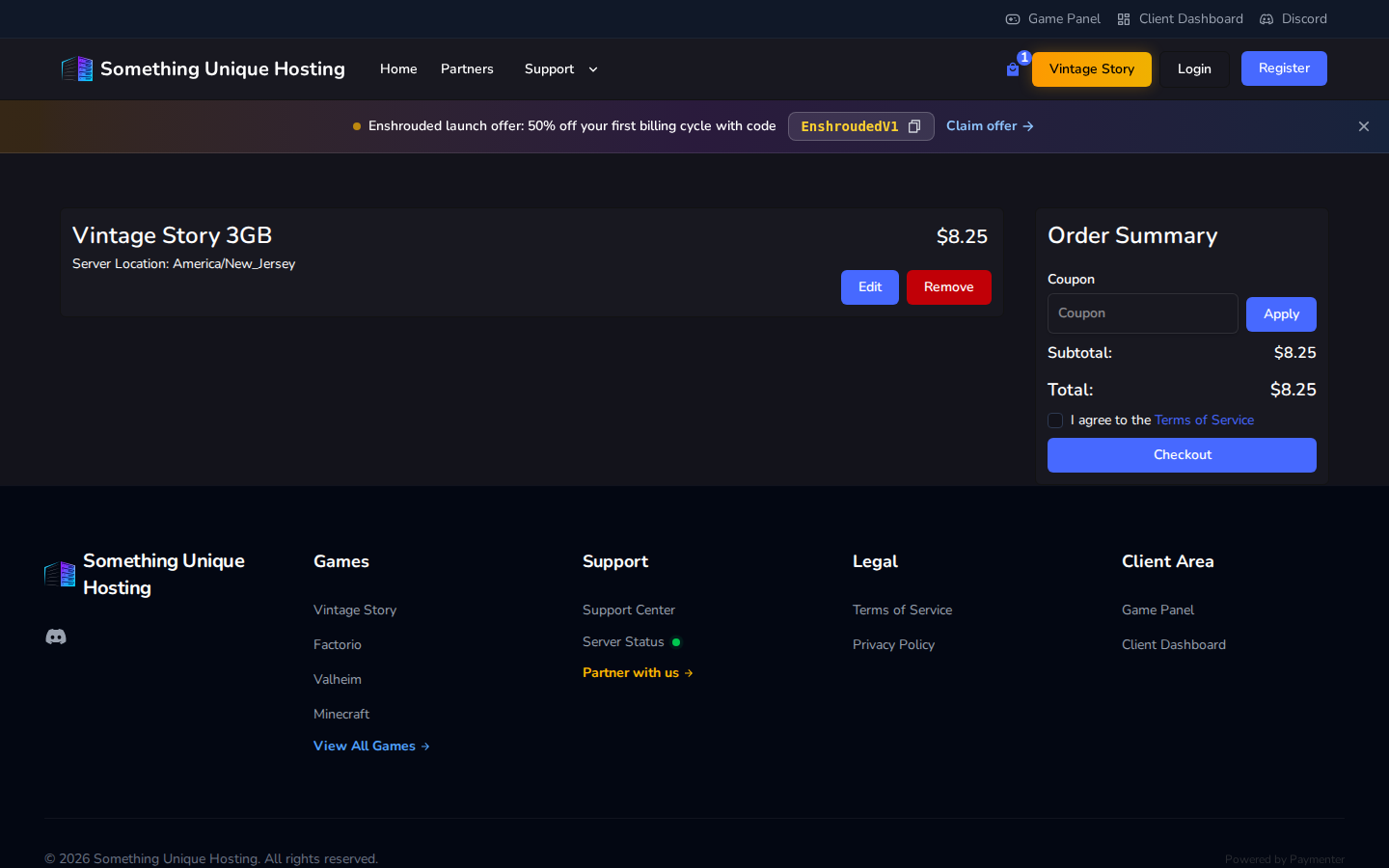
Task: Edit the Vintage Story 3GB order
Action: coord(870,287)
